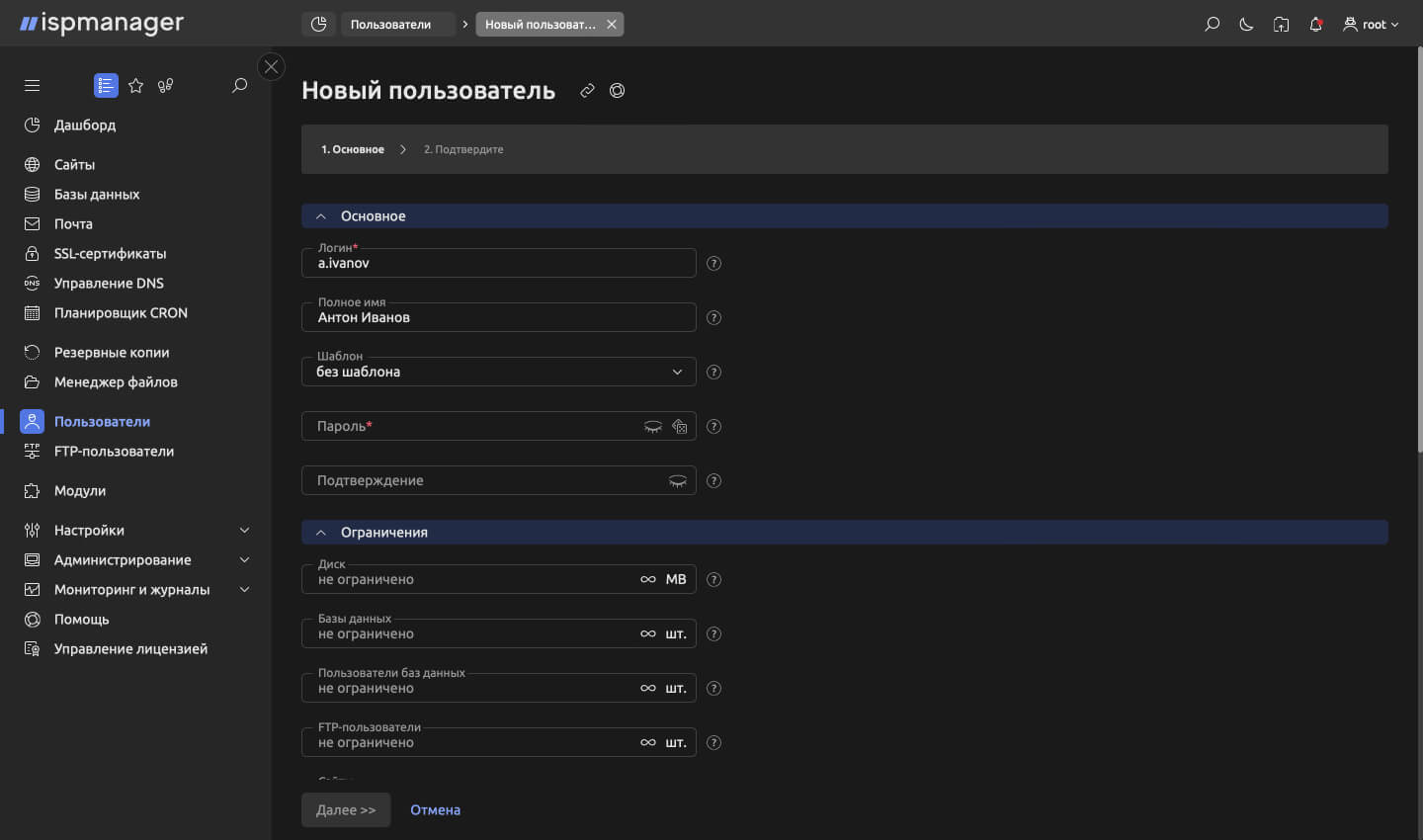The width and height of the screenshot is (1423, 840).
Task: Collapse the Основное section header
Action: pos(320,215)
